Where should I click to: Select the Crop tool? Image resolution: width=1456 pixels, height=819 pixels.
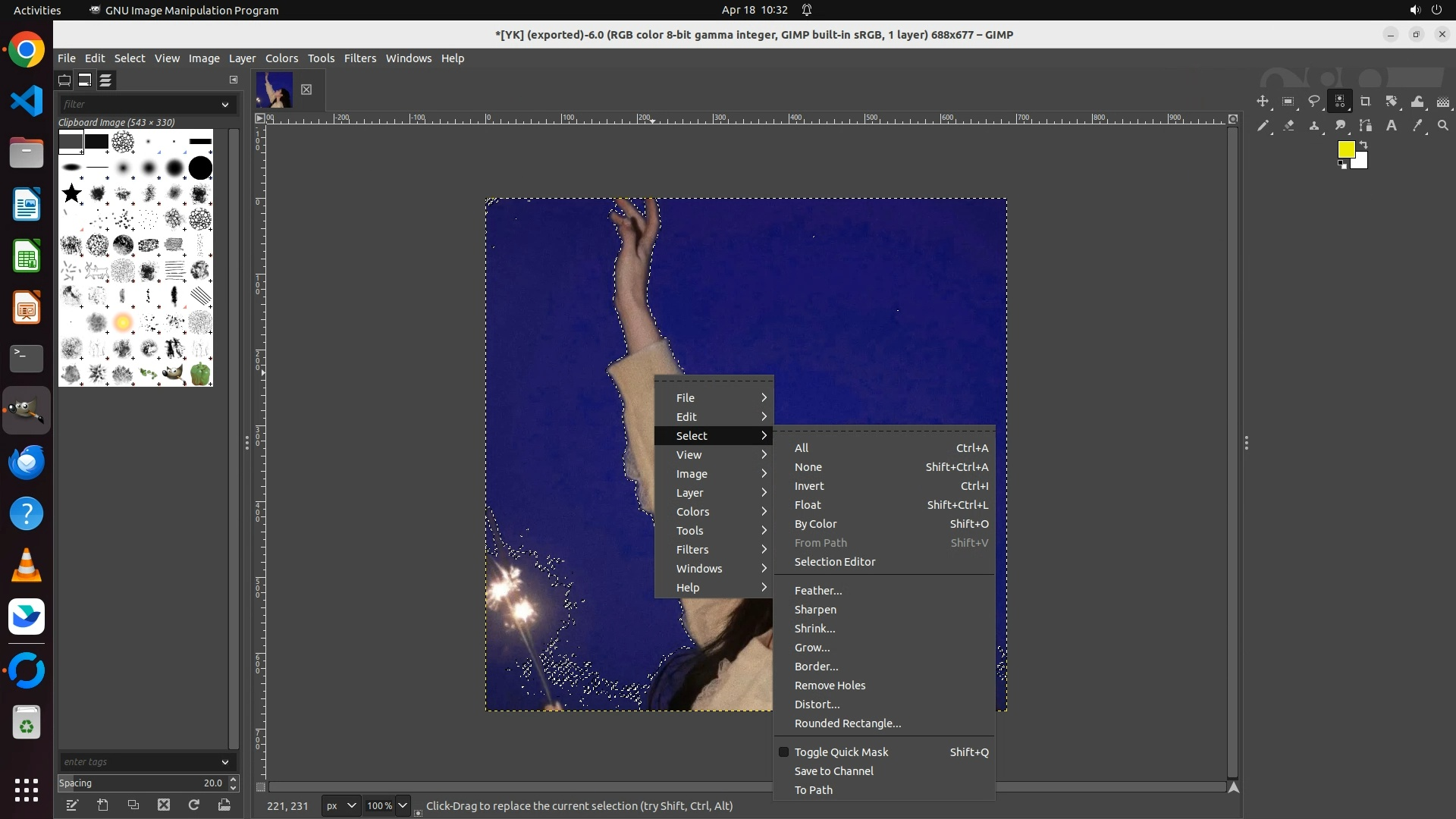[x=1366, y=102]
